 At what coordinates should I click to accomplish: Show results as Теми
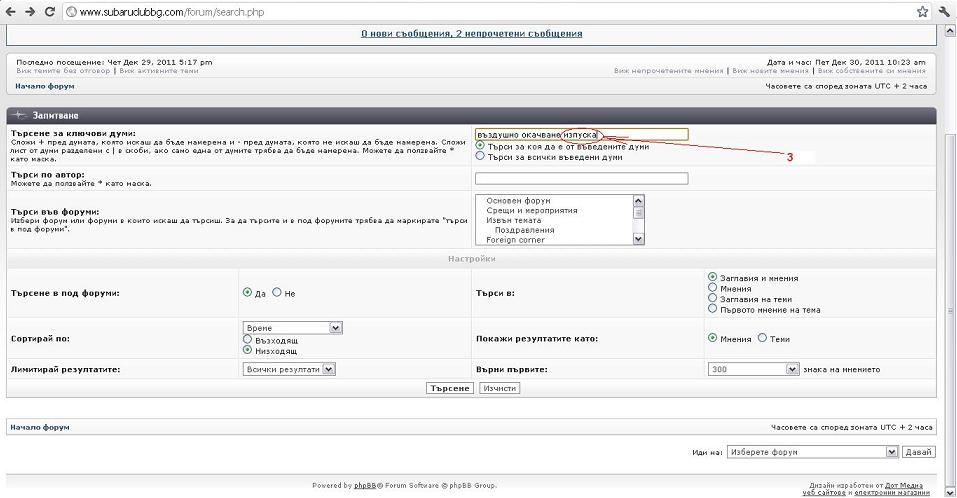[x=762, y=337]
